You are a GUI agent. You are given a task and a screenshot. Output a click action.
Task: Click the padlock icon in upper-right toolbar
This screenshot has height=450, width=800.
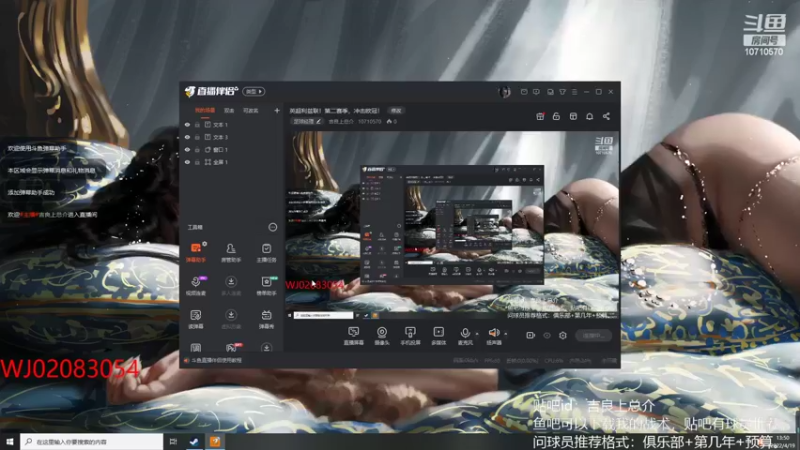[556, 116]
